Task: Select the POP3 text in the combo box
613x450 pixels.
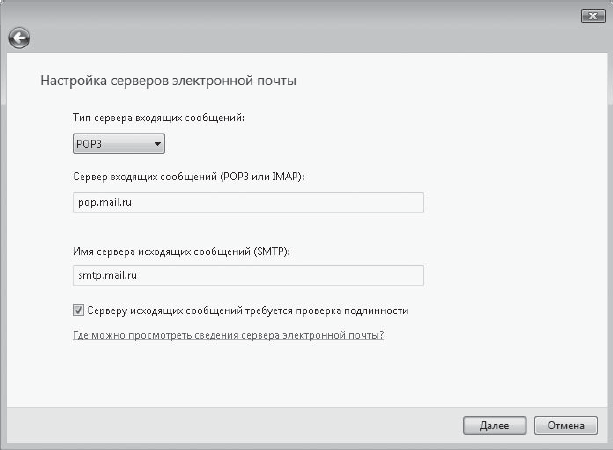Action: pyautogui.click(x=89, y=144)
